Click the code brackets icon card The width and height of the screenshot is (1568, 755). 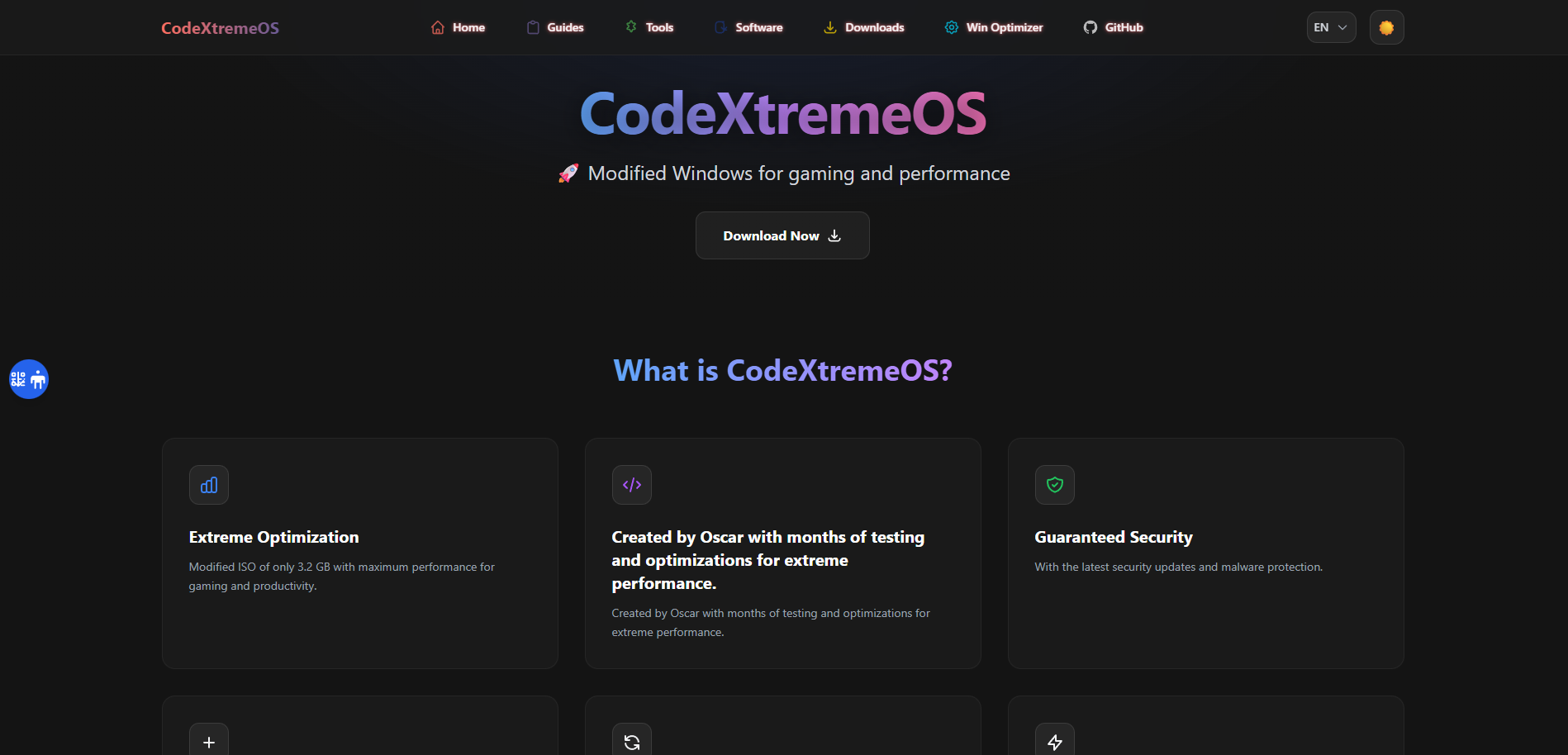click(632, 485)
